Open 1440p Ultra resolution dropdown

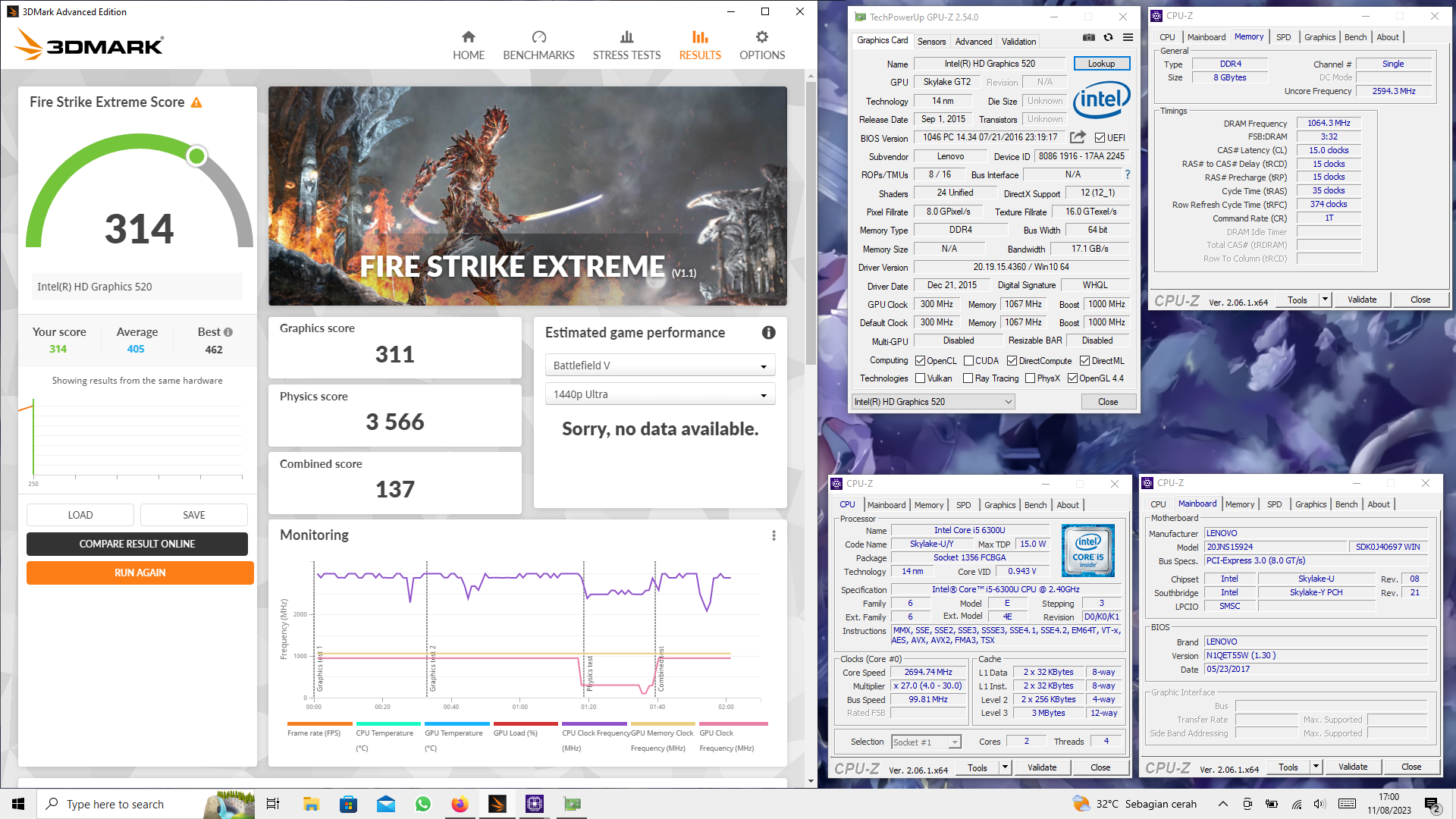[x=660, y=394]
